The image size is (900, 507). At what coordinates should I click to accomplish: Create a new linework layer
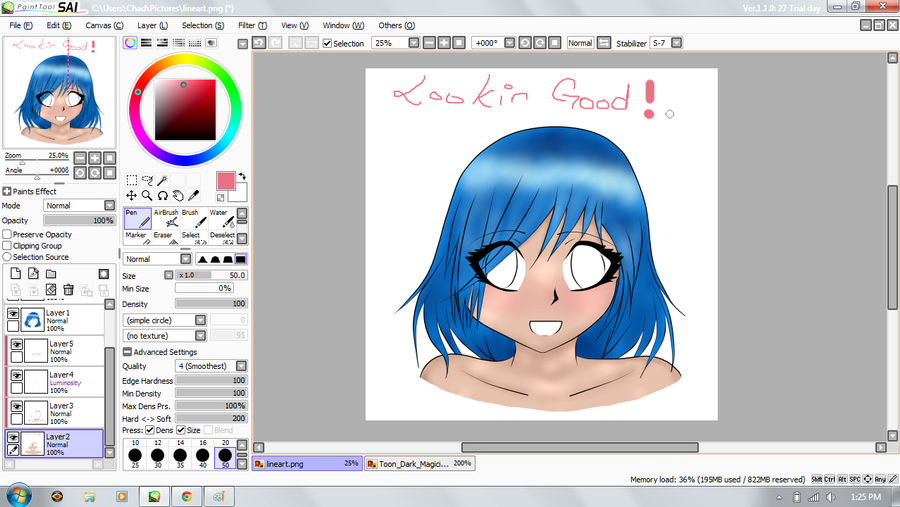[33, 274]
